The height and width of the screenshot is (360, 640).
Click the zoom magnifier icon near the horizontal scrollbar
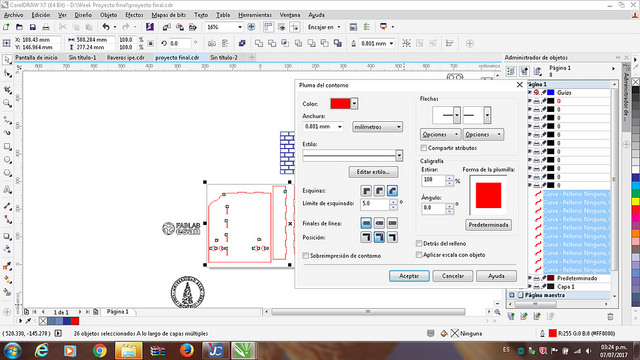(x=498, y=312)
